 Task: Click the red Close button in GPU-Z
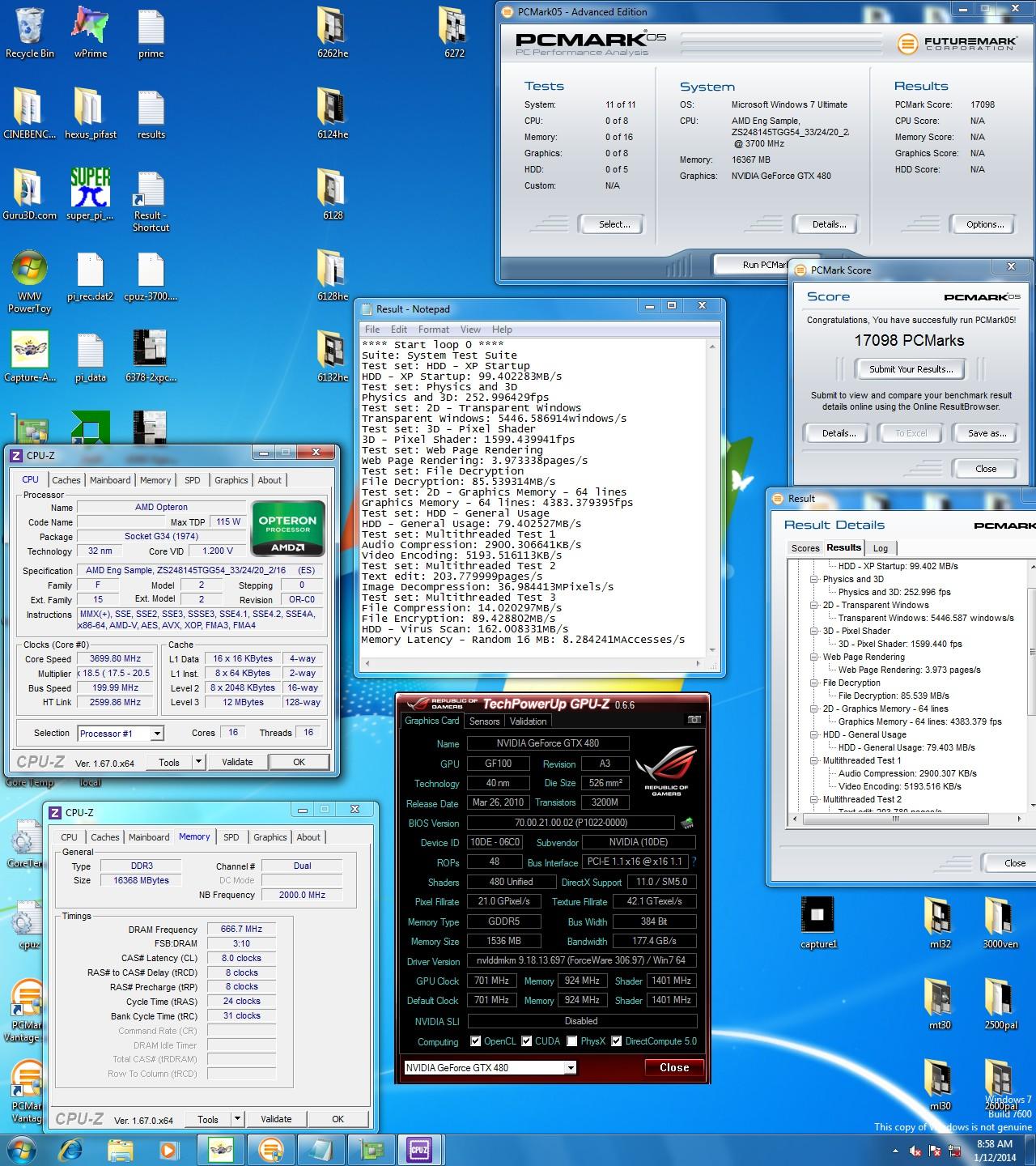[x=674, y=1068]
